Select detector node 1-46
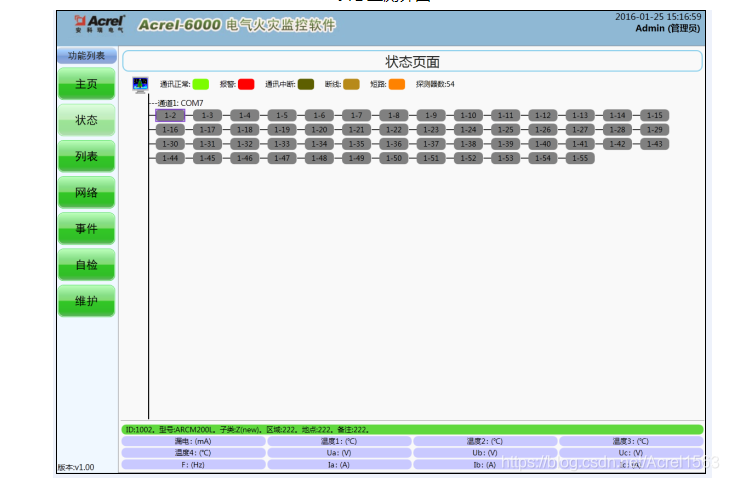 click(x=245, y=158)
